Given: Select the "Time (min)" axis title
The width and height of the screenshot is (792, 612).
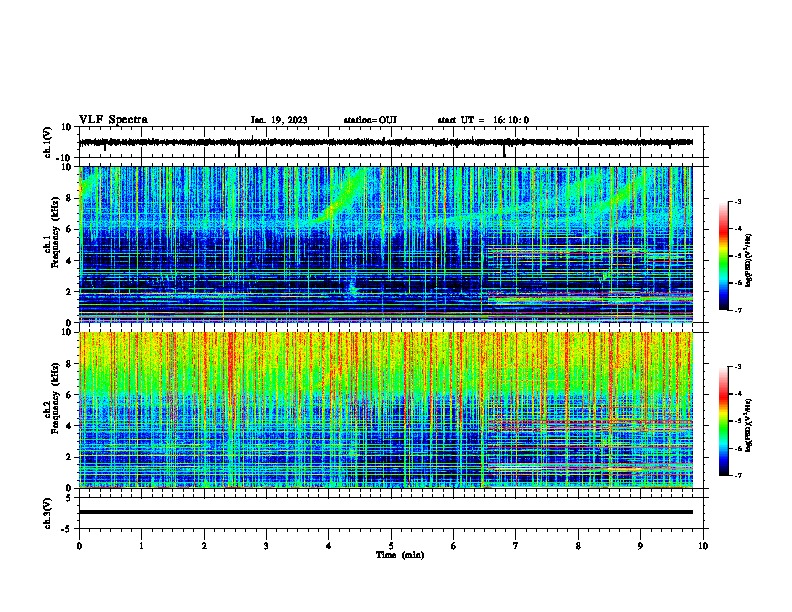Looking at the screenshot, I should [400, 555].
